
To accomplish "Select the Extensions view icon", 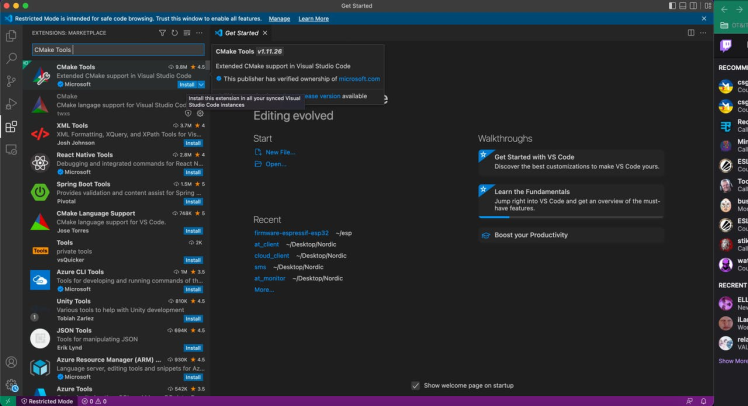I will coord(11,126).
